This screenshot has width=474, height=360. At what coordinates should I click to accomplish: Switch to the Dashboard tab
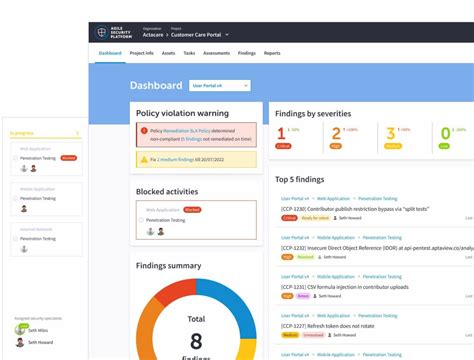pyautogui.click(x=110, y=53)
